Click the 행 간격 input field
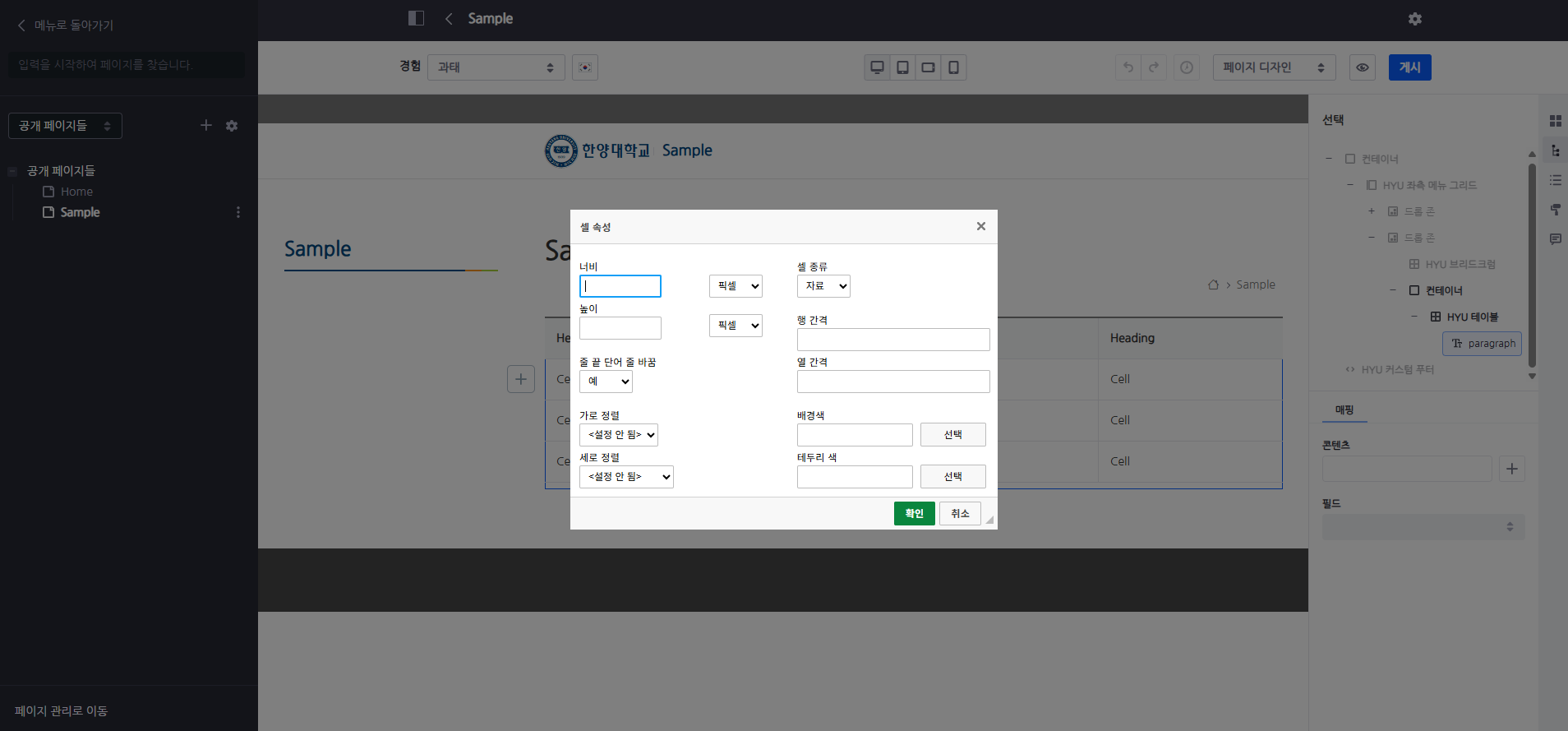The height and width of the screenshot is (731, 1568). pos(892,340)
